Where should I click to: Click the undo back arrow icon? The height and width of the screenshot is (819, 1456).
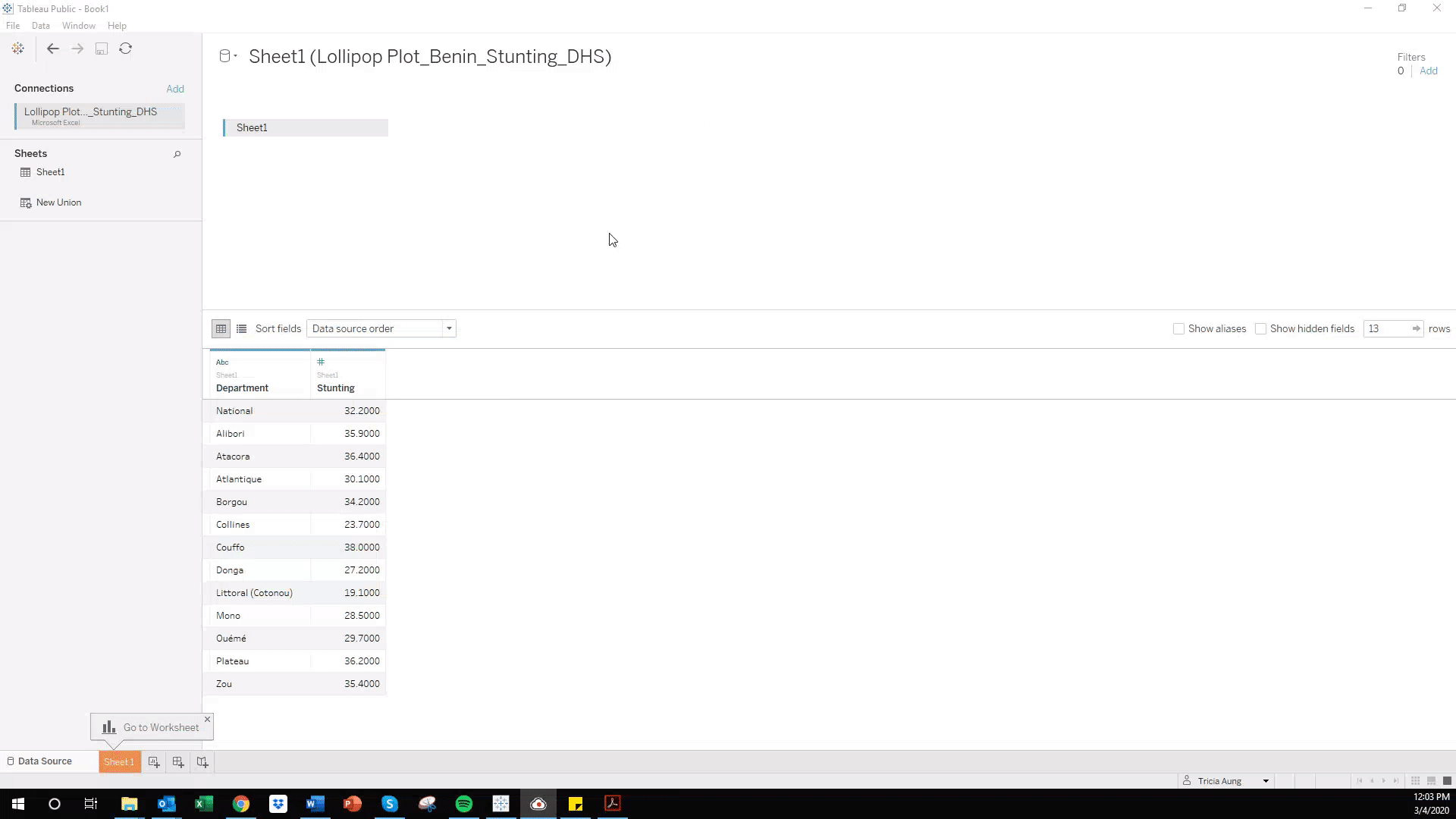[53, 49]
